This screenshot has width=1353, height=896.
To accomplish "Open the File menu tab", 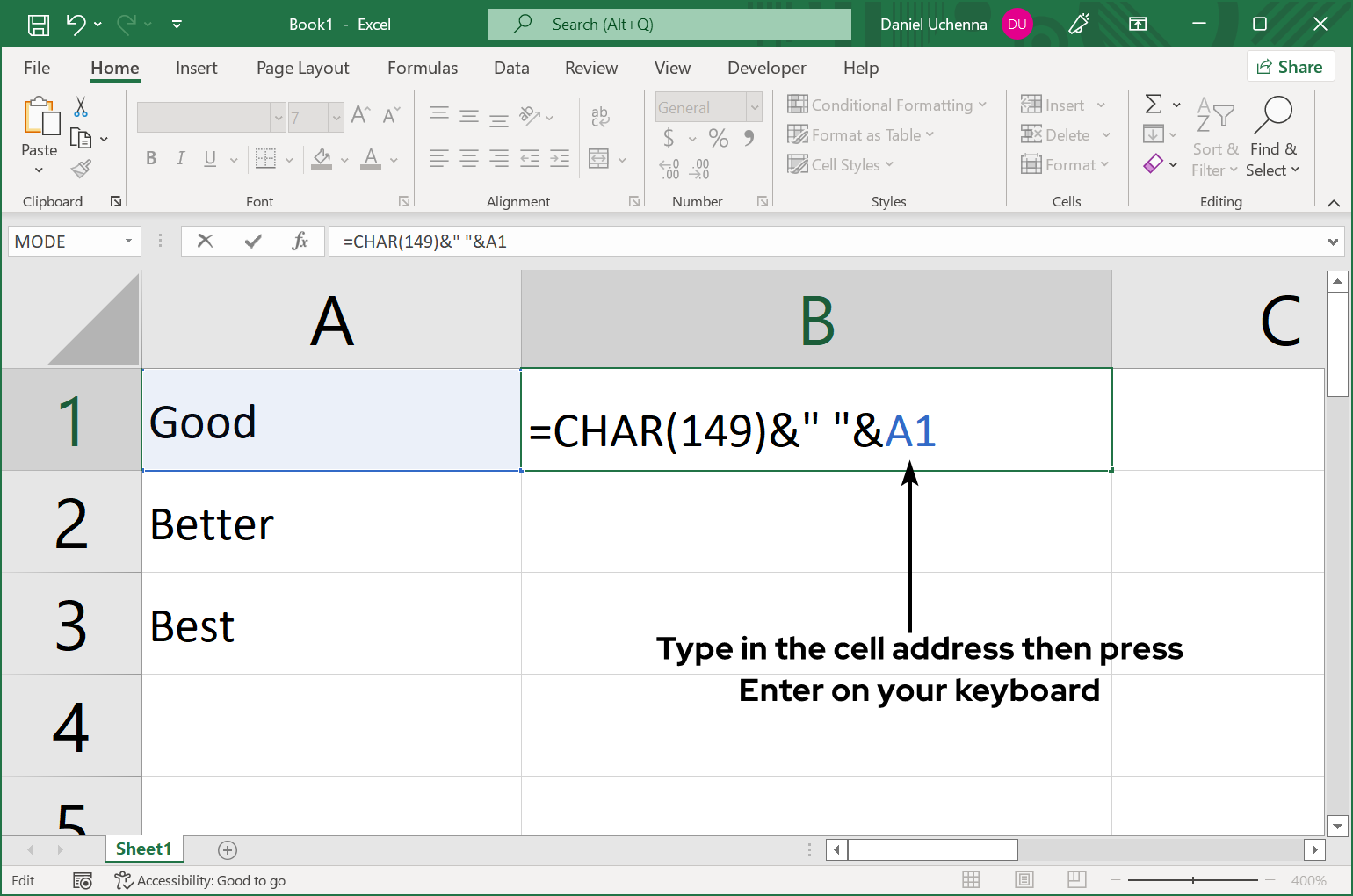I will [37, 68].
